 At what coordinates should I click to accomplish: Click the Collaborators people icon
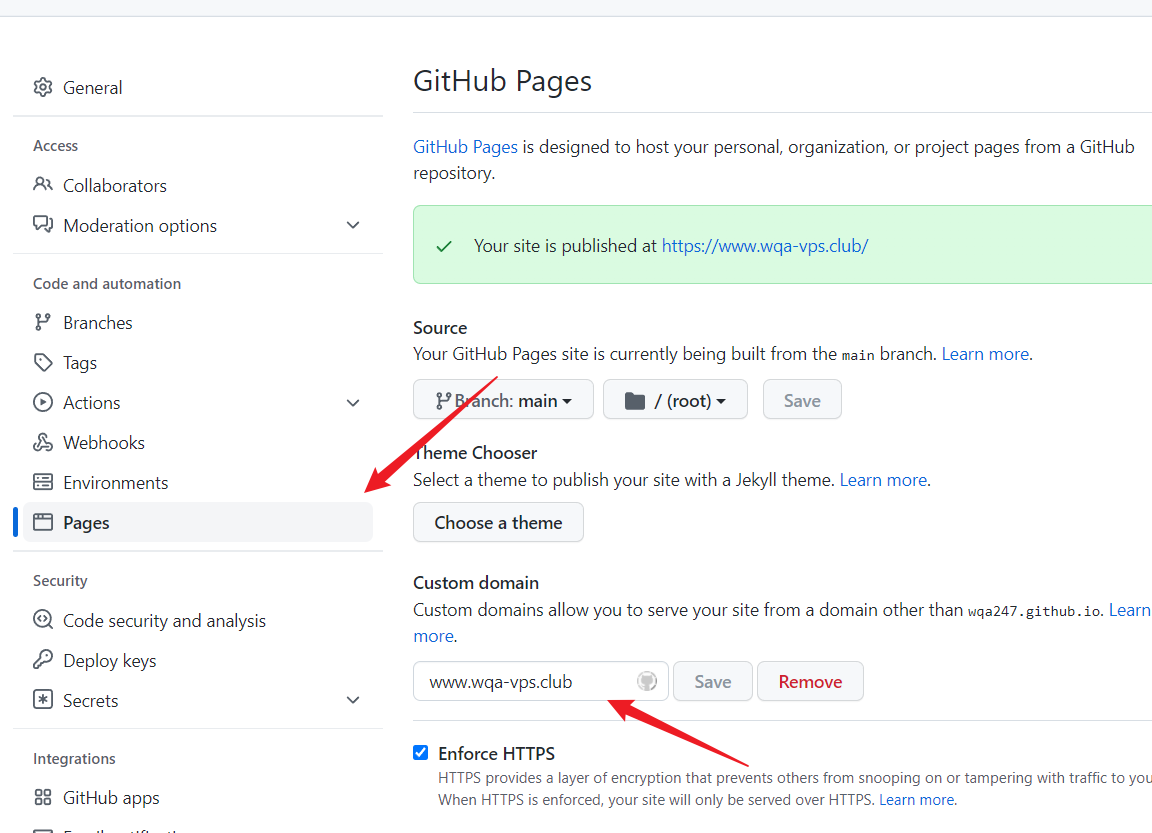pyautogui.click(x=43, y=185)
